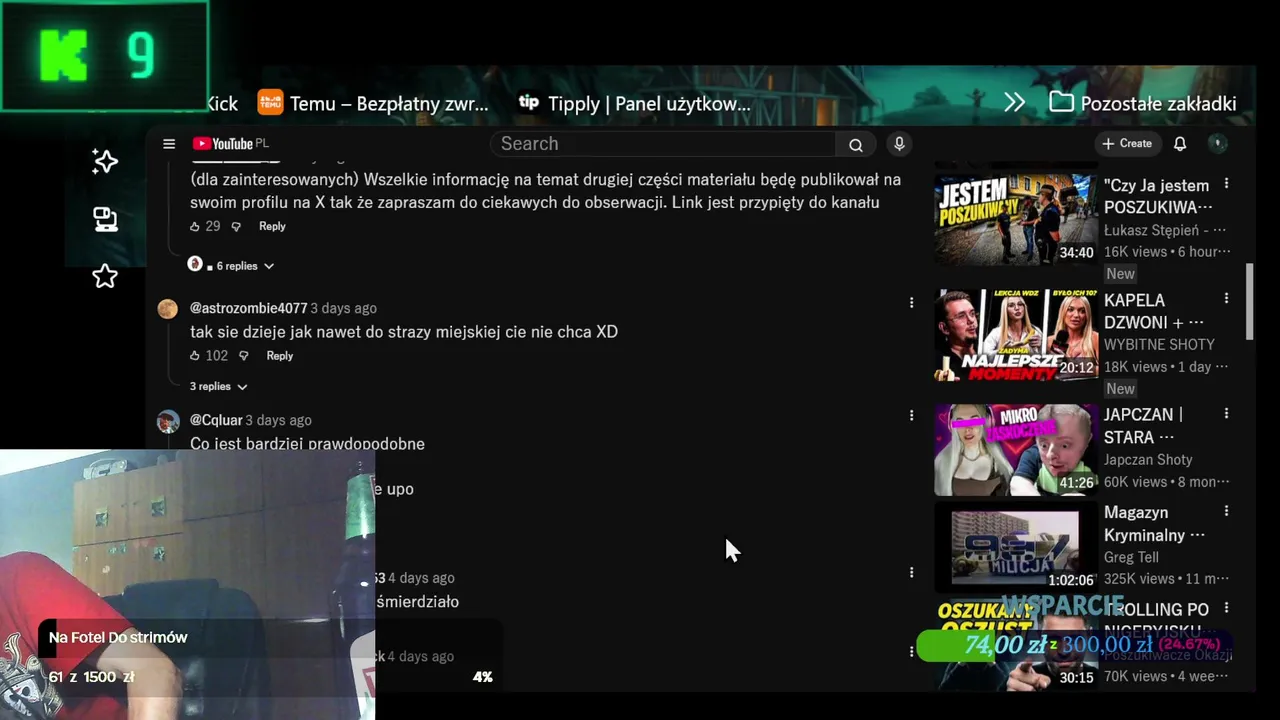The width and height of the screenshot is (1280, 720).
Task: Open the "Czy Ja jestem POSZUKIWA" video title
Action: (1158, 196)
